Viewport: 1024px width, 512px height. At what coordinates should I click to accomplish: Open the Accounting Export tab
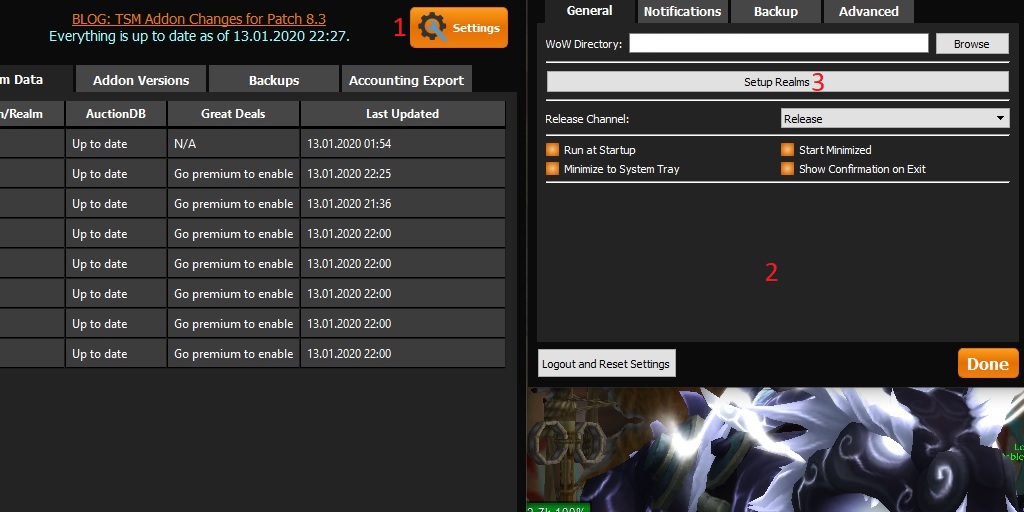click(x=406, y=80)
